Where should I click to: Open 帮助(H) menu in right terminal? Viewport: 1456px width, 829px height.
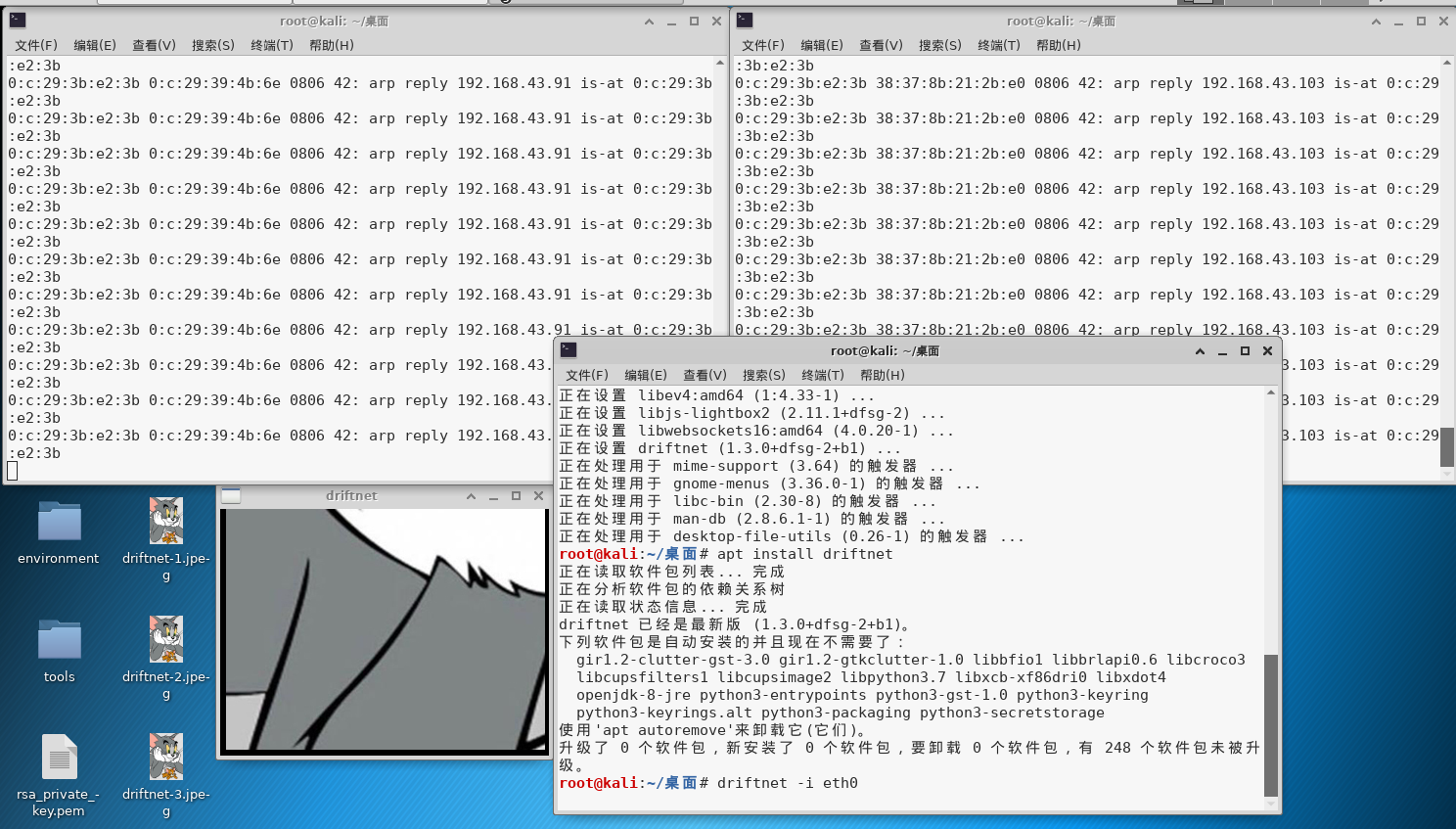coord(1059,45)
